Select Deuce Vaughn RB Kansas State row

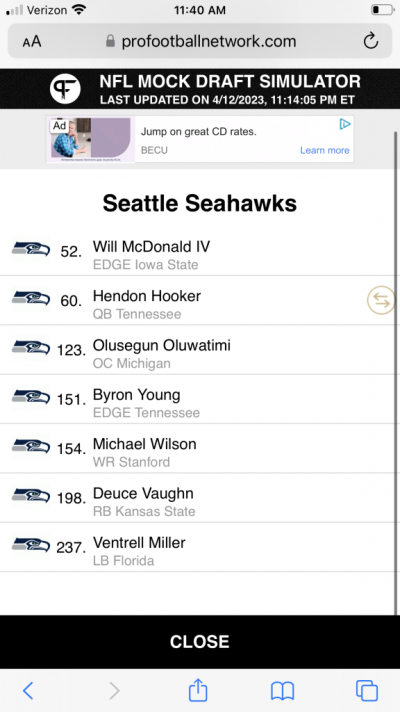point(198,498)
